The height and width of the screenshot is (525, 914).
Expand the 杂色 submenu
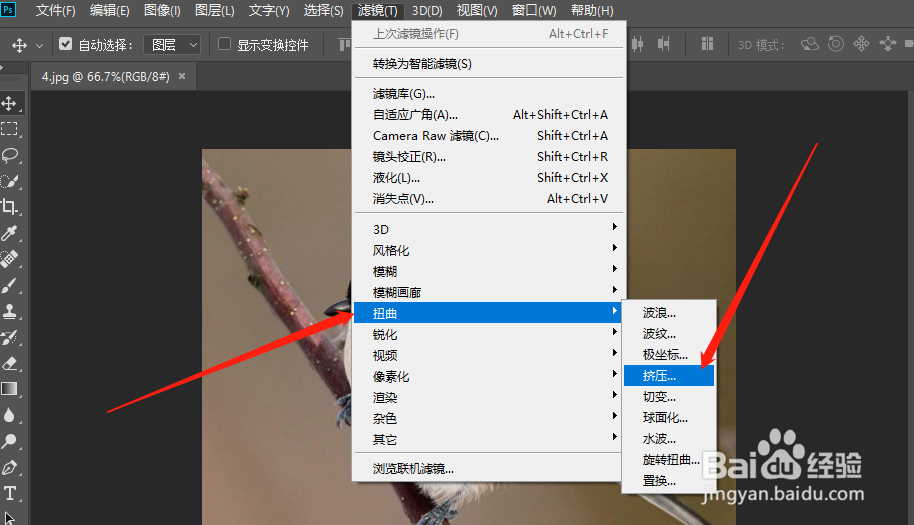[x=488, y=418]
